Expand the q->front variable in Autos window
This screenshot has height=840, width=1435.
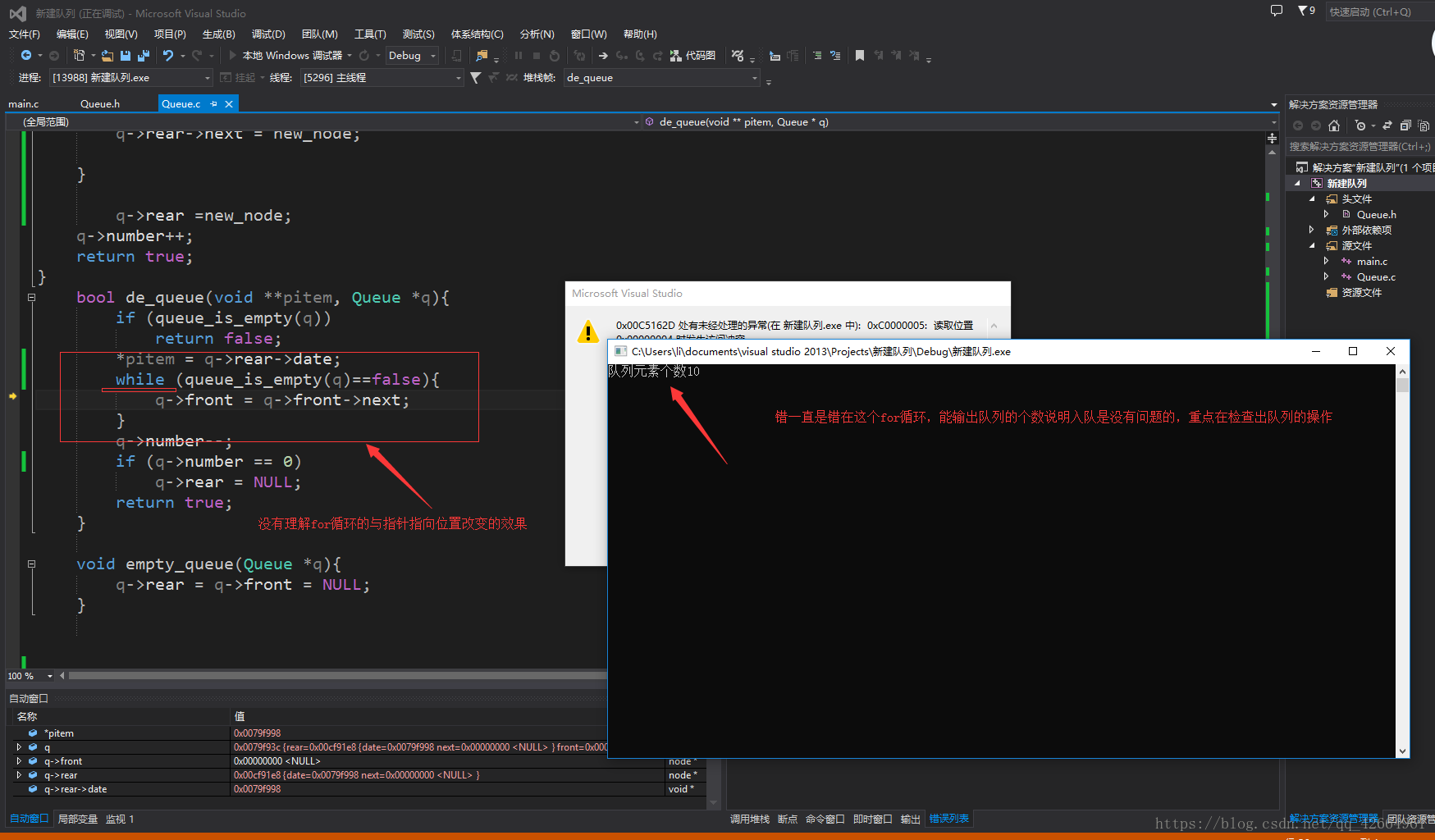coord(19,761)
